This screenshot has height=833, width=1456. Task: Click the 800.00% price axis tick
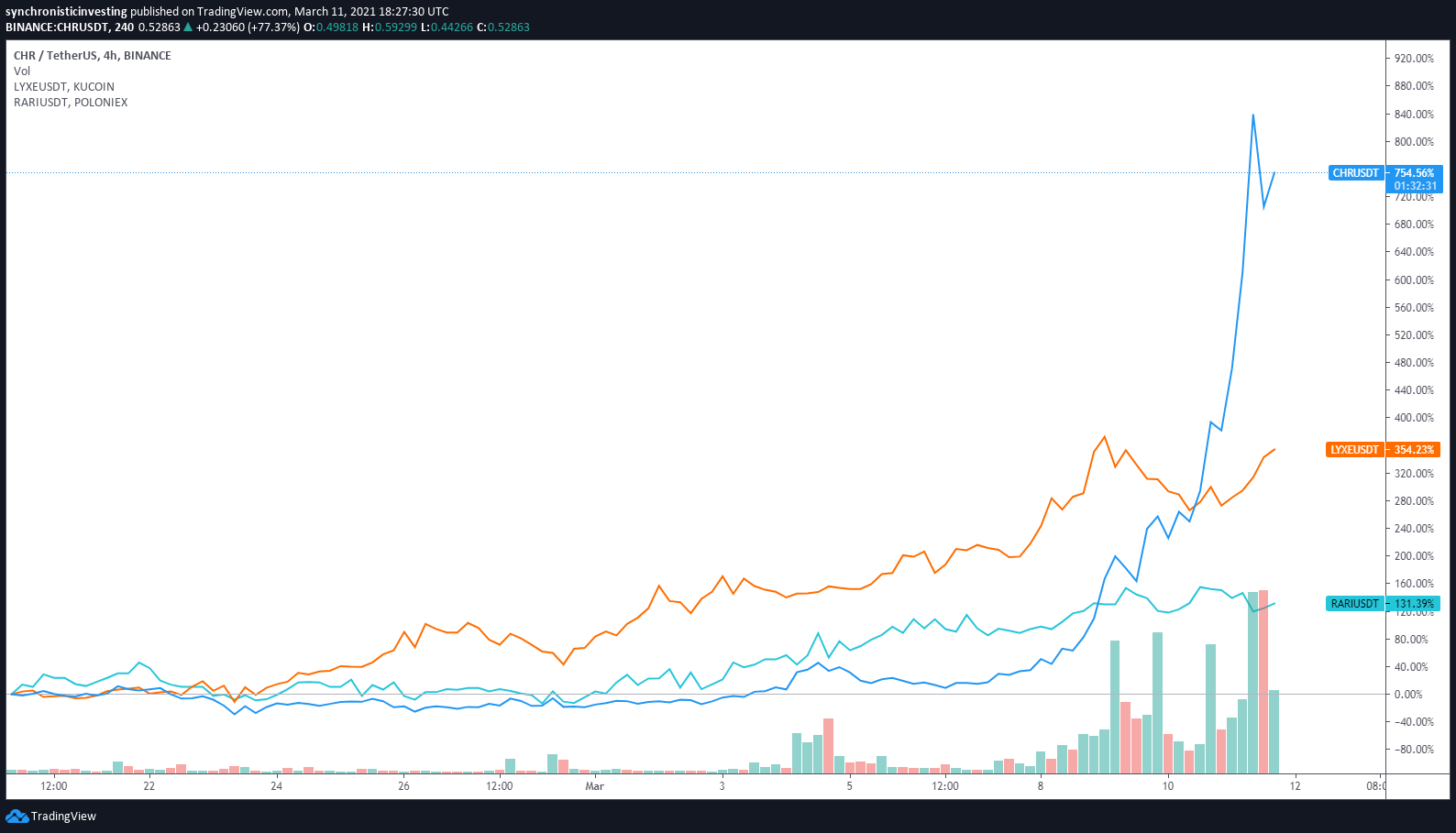(x=1414, y=142)
